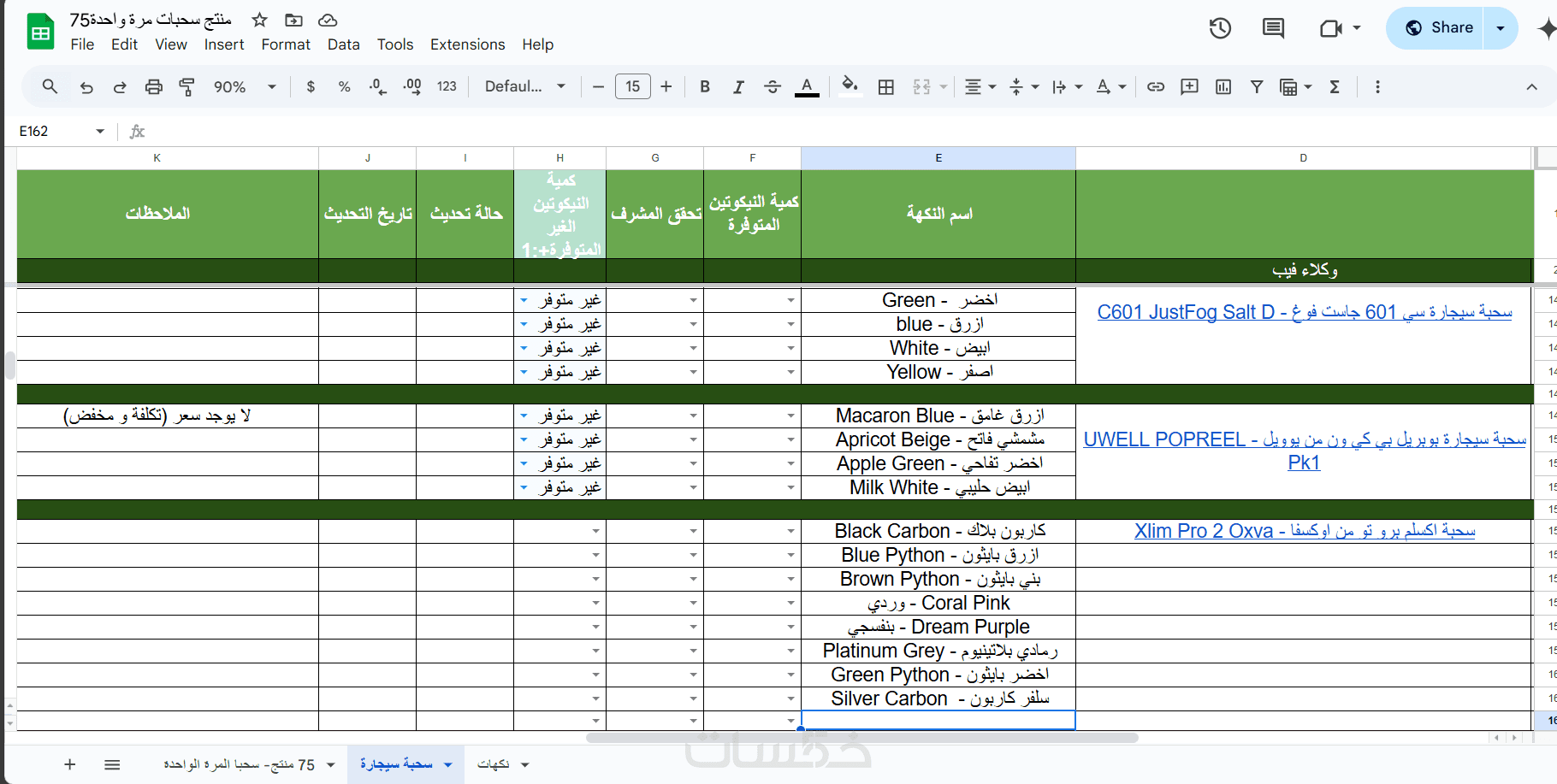Toggle bold formatting
The width and height of the screenshot is (1557, 784).
click(705, 86)
